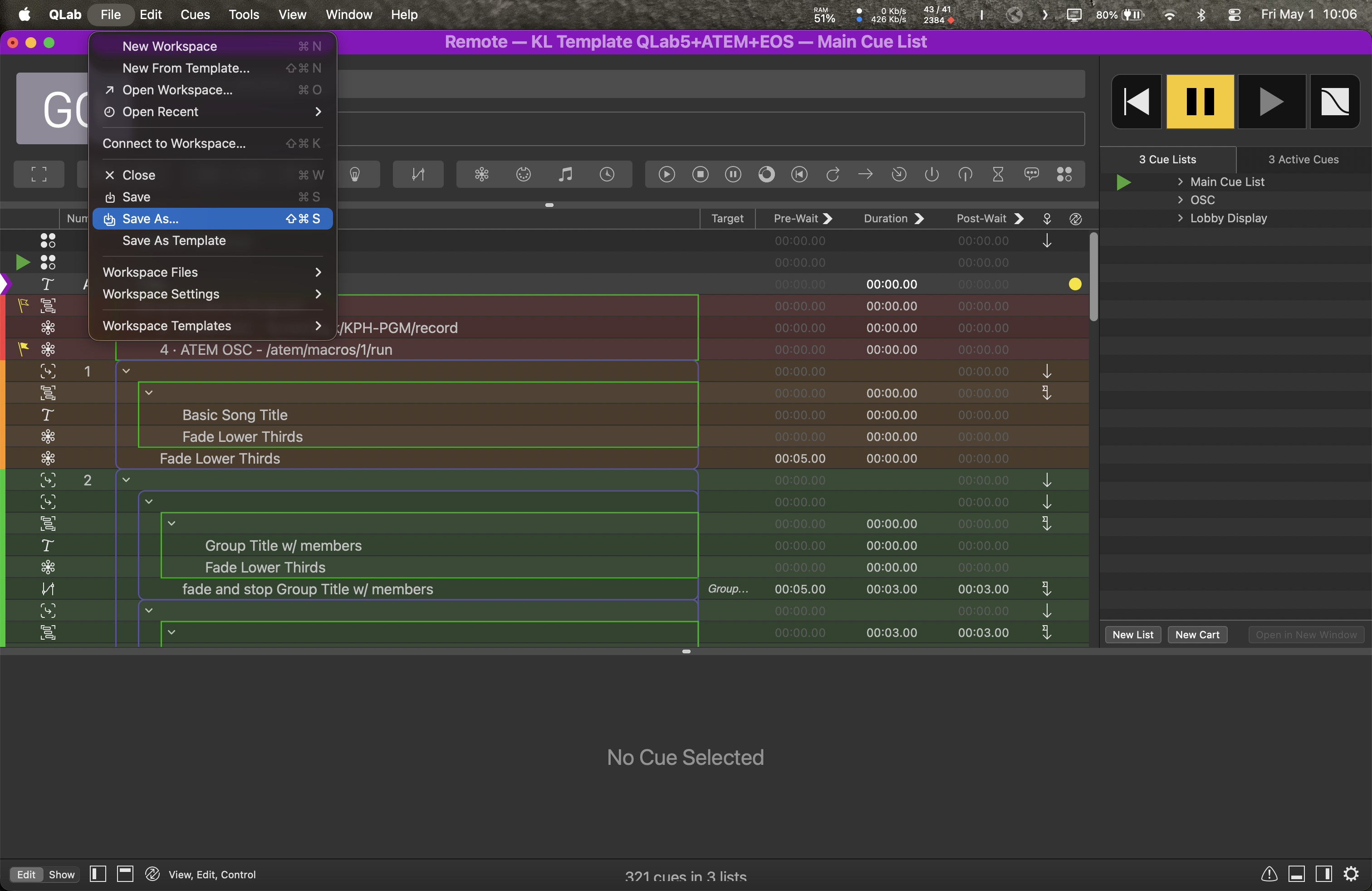
Task: Add a MIDI File cue (music note icon)
Action: 565,174
